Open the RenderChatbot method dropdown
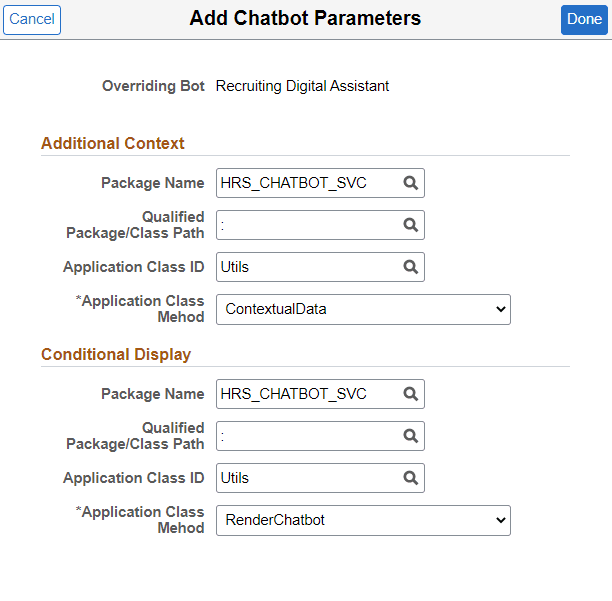Screen dimensions: 612x601 363,521
